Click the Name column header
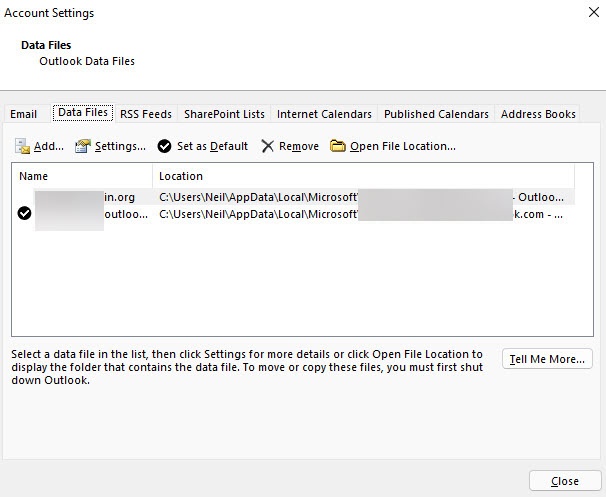 tap(82, 176)
